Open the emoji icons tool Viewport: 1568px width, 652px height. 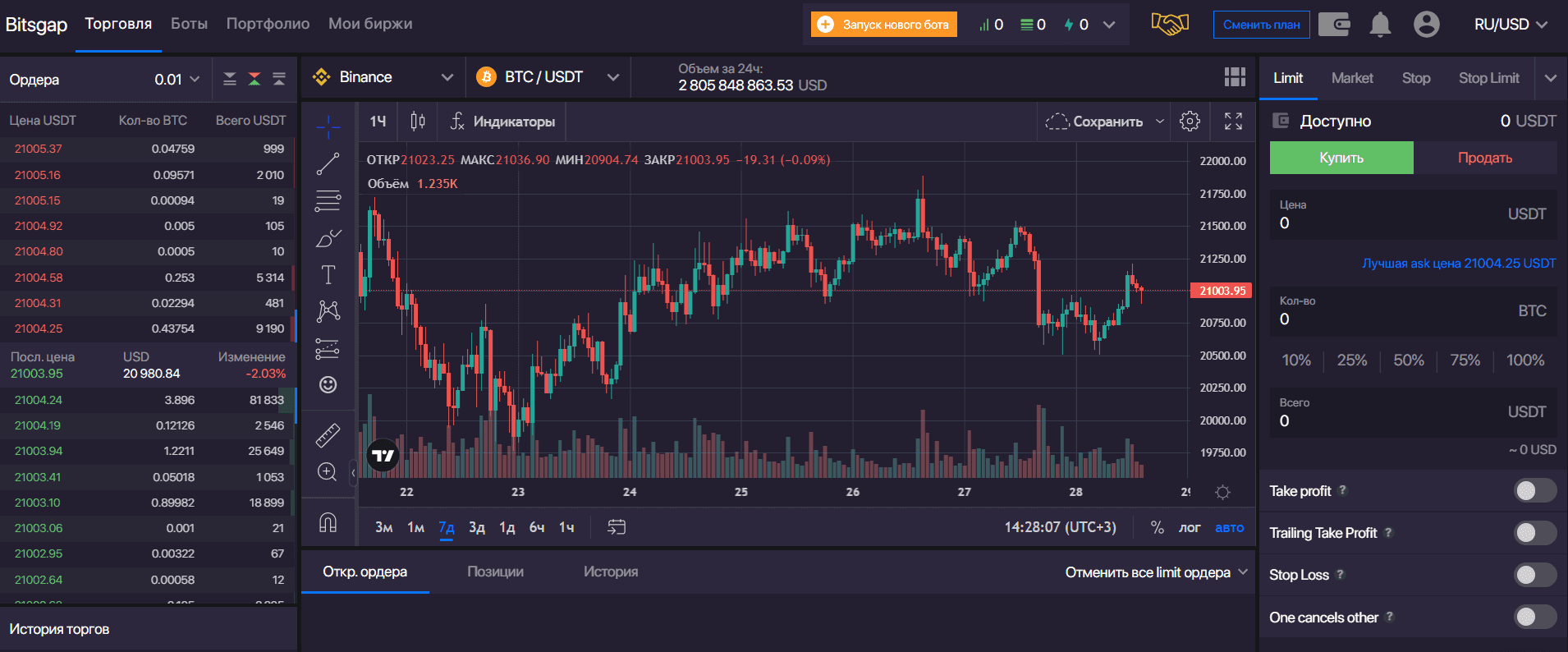328,384
